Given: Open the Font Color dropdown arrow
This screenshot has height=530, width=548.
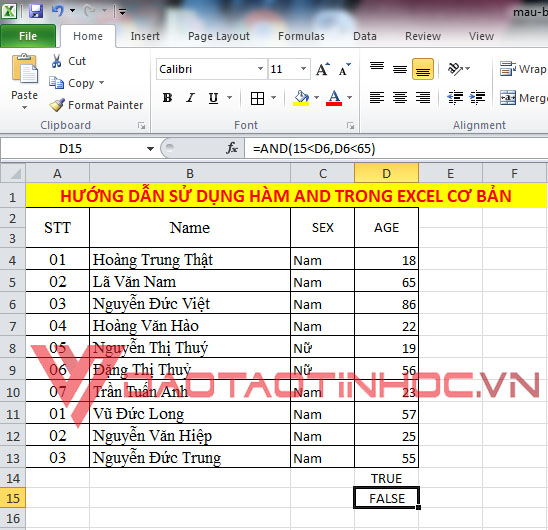Looking at the screenshot, I should pos(349,98).
